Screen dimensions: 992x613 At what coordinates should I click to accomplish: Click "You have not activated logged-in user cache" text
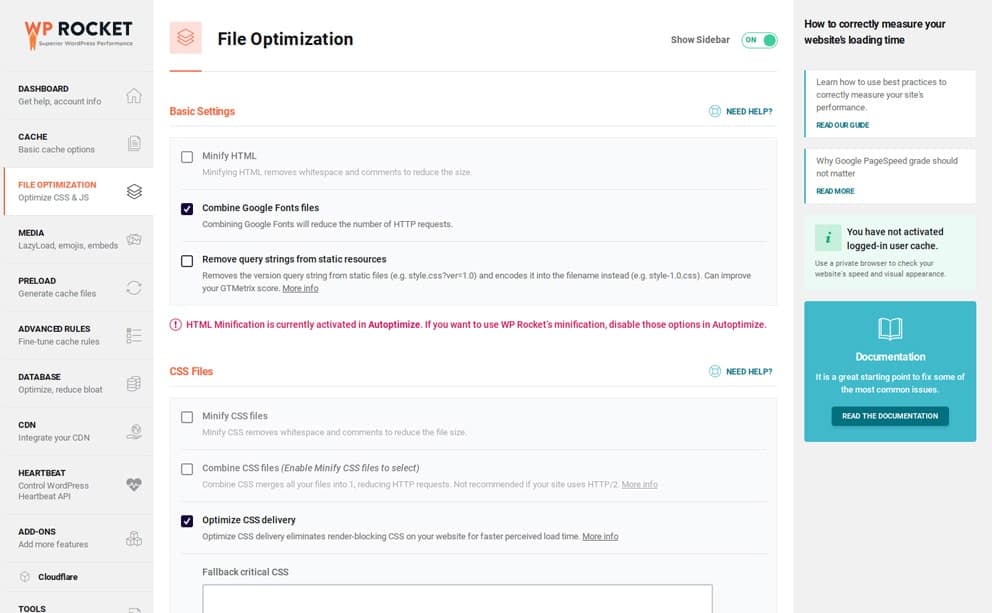pos(895,238)
